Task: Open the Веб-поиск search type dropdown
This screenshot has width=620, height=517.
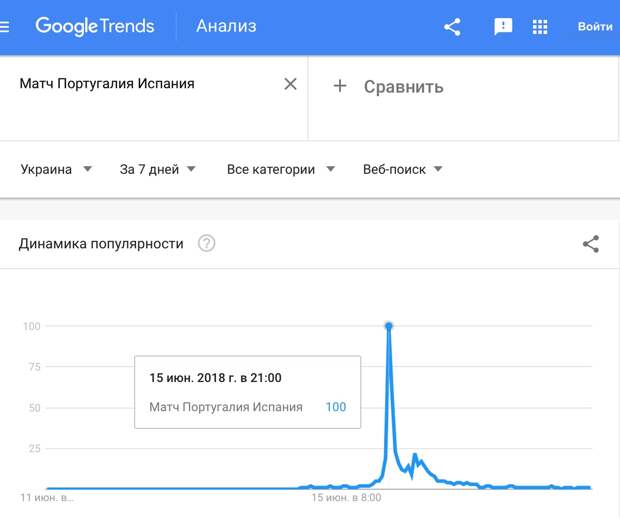Action: 403,170
